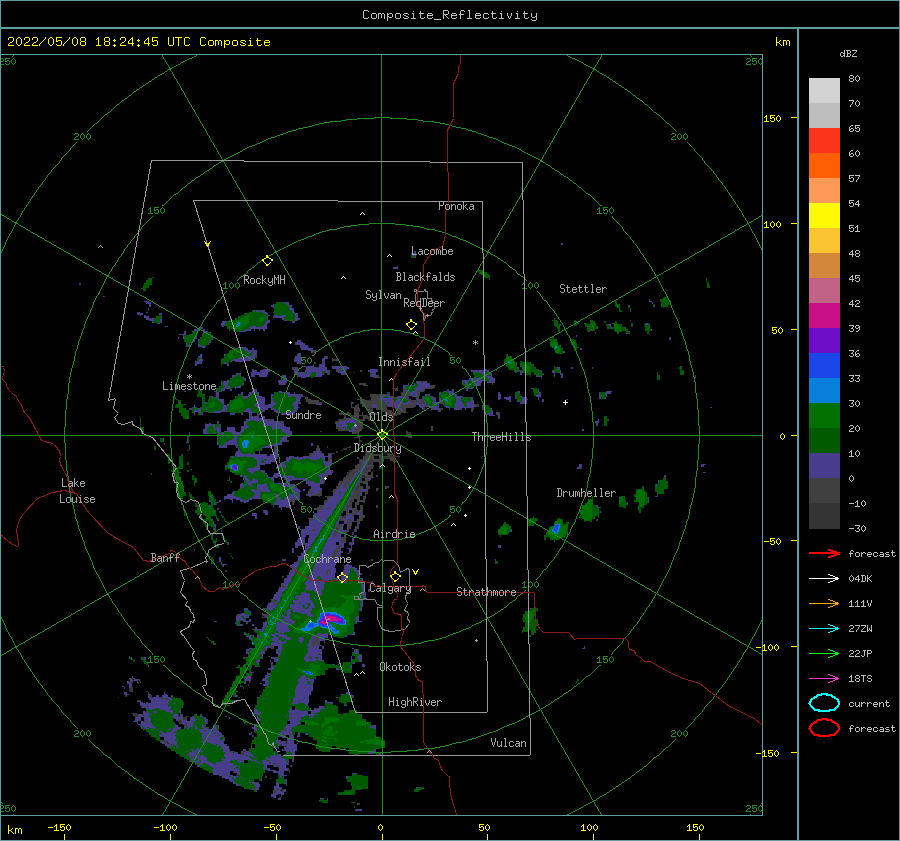Click the yellow 100 tick on right axis

(772, 224)
